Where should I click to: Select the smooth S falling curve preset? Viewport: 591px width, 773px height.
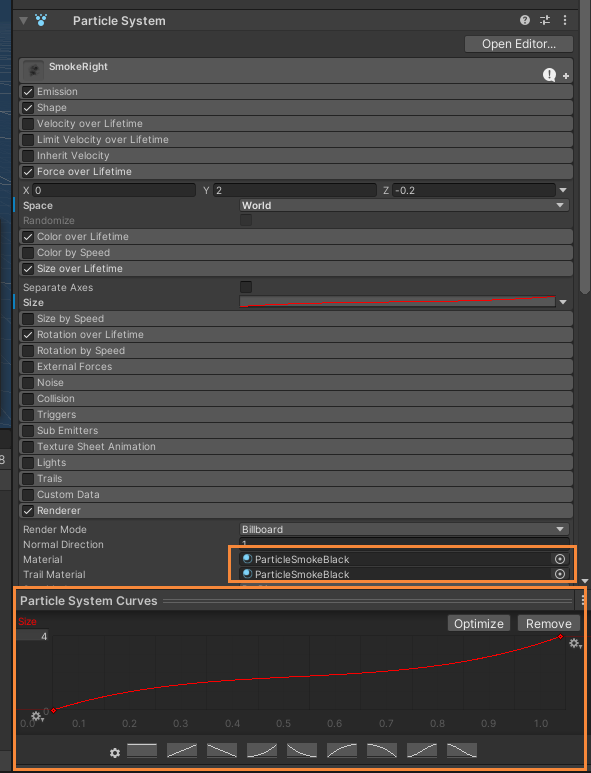coord(461,750)
